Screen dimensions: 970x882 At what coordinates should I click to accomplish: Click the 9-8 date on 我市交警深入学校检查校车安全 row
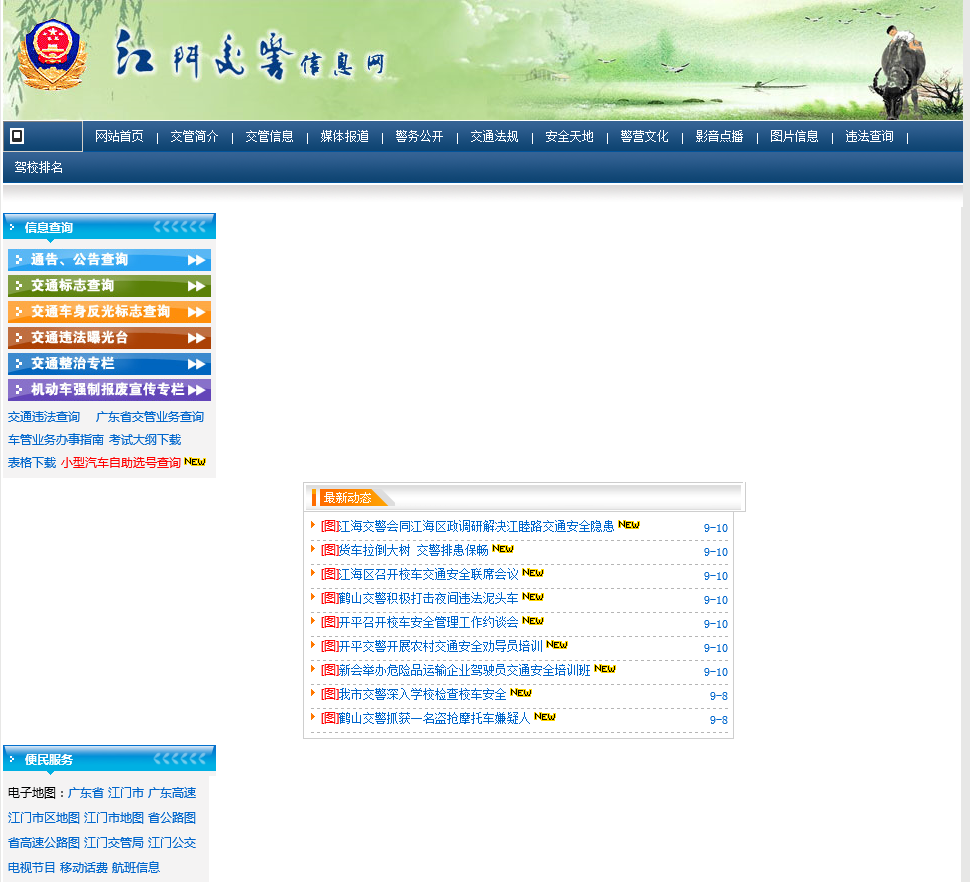(x=718, y=696)
